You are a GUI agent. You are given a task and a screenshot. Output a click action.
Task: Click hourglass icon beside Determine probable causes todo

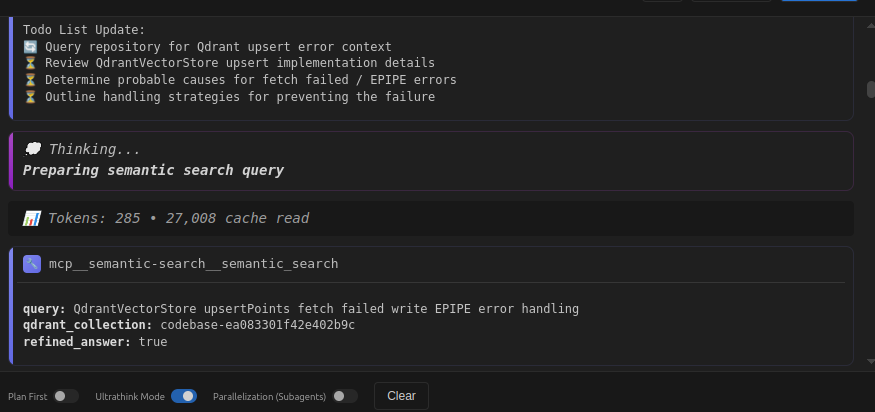tap(30, 80)
